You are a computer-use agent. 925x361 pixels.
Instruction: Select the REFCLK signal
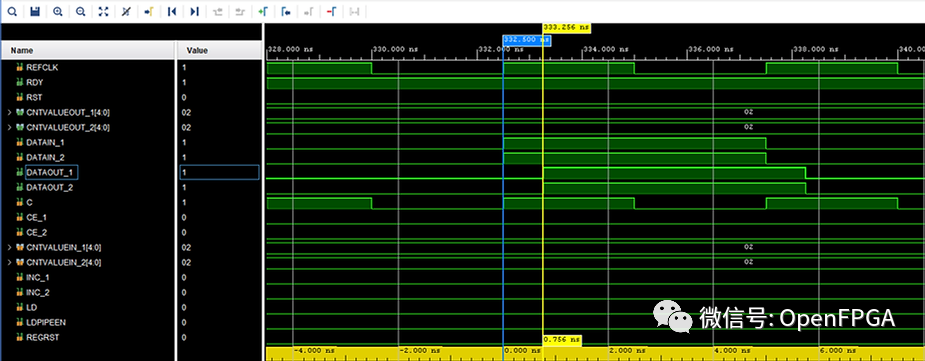(42, 67)
